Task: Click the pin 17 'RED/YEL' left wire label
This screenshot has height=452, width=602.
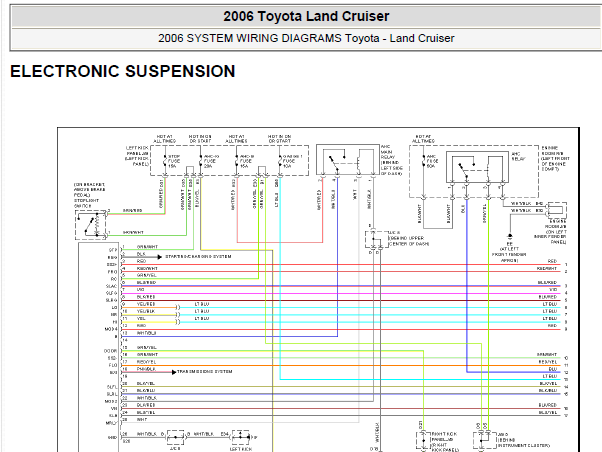Action: 147,362
